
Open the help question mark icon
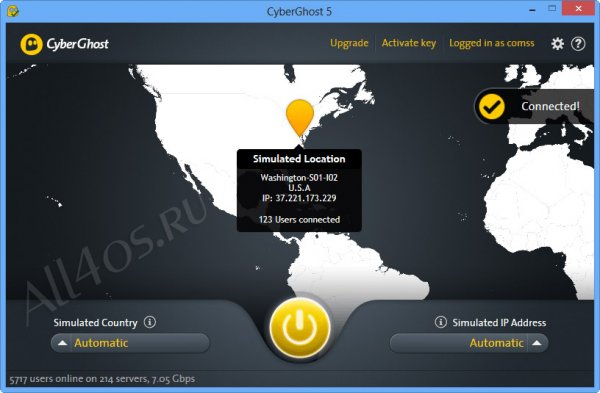(578, 44)
